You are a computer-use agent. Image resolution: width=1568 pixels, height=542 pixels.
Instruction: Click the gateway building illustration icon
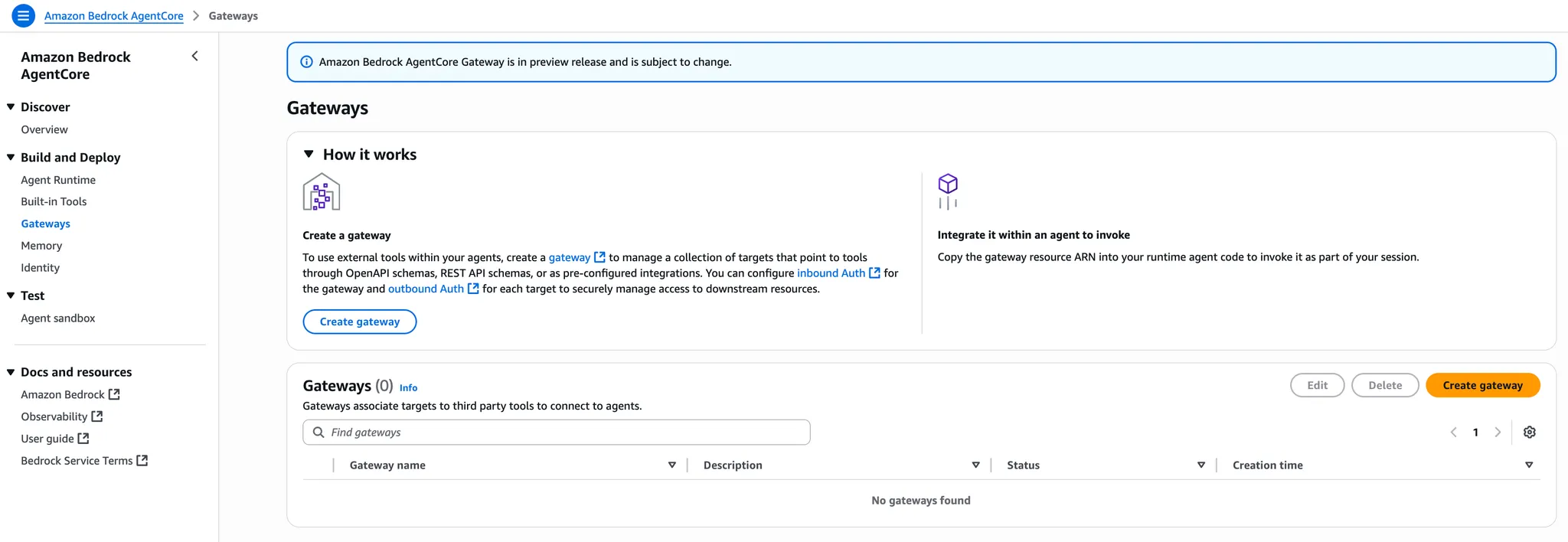pyautogui.click(x=322, y=192)
